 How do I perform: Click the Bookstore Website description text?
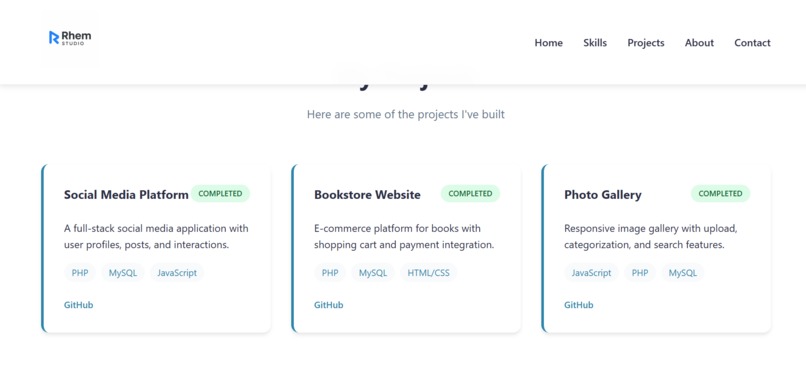[x=404, y=236]
